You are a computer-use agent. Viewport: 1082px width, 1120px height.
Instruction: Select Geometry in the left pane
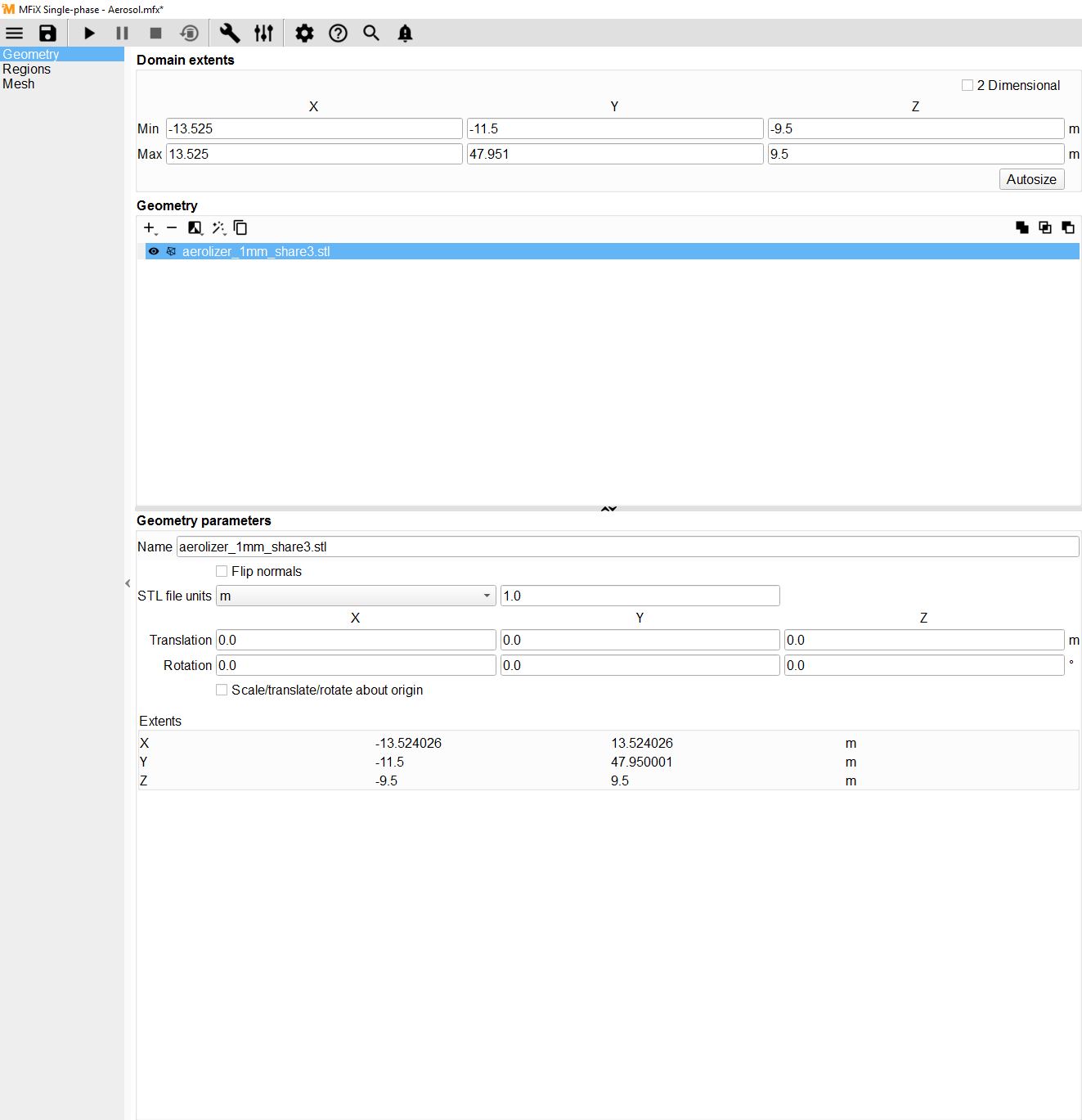pos(62,54)
